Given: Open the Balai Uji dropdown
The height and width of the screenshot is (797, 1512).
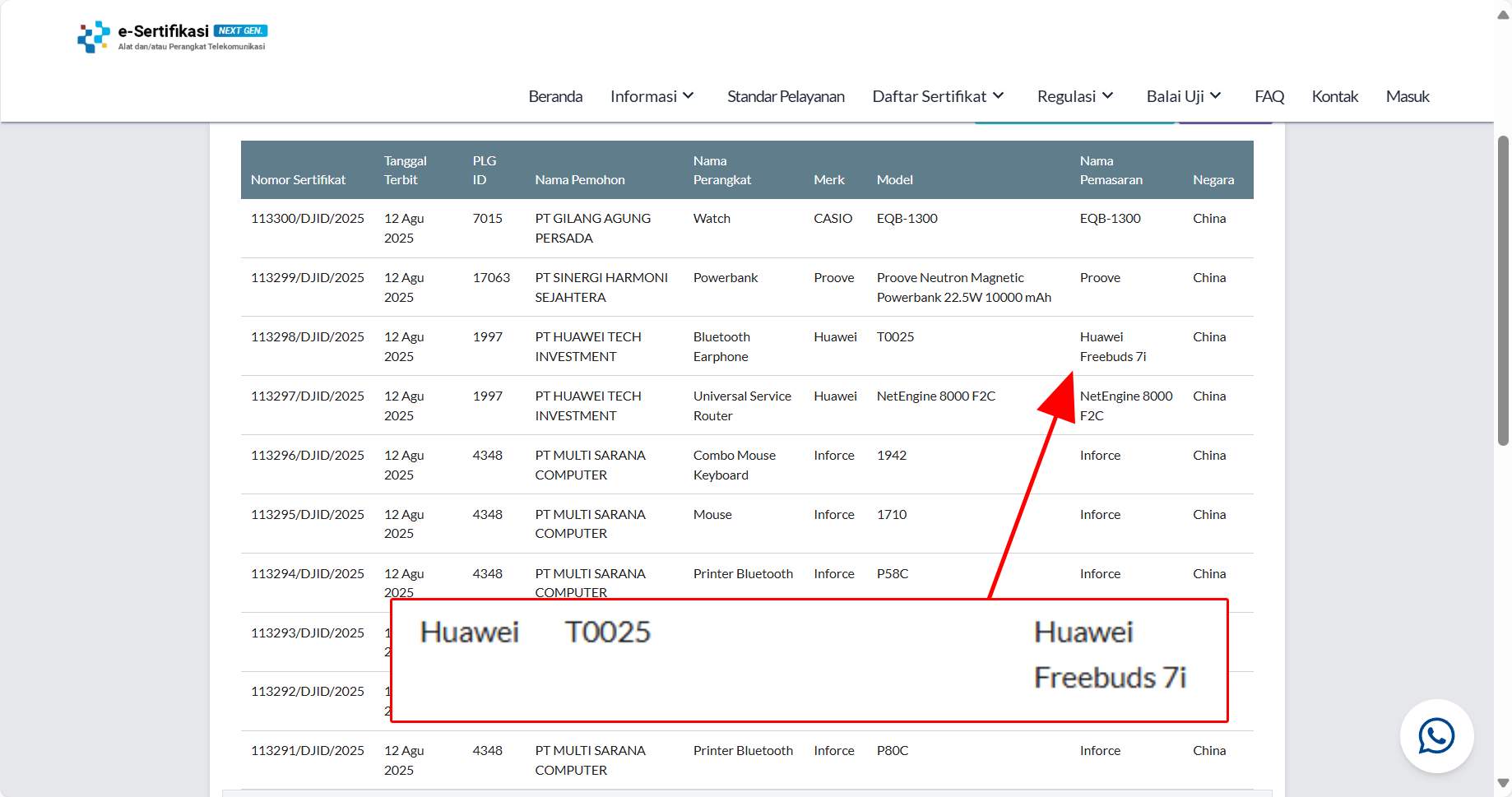Looking at the screenshot, I should (x=1184, y=96).
